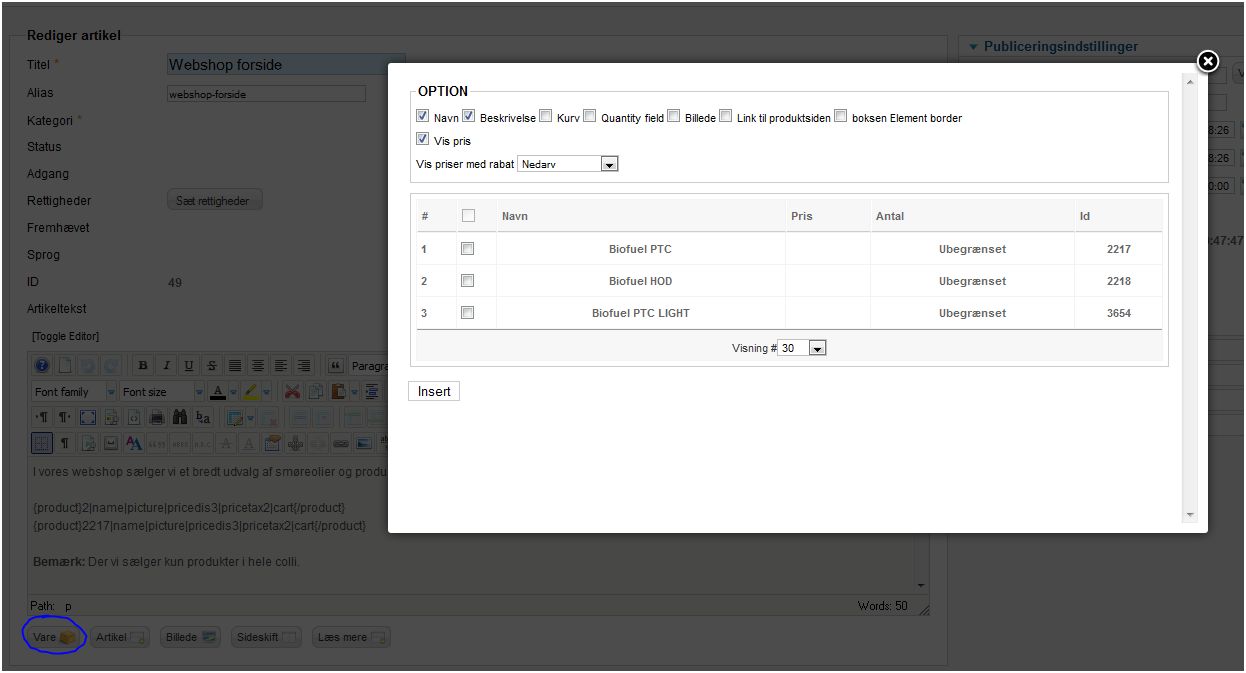This screenshot has width=1246, height=673.
Task: Toggle the Beskrivelse checkbox
Action: coord(468,116)
